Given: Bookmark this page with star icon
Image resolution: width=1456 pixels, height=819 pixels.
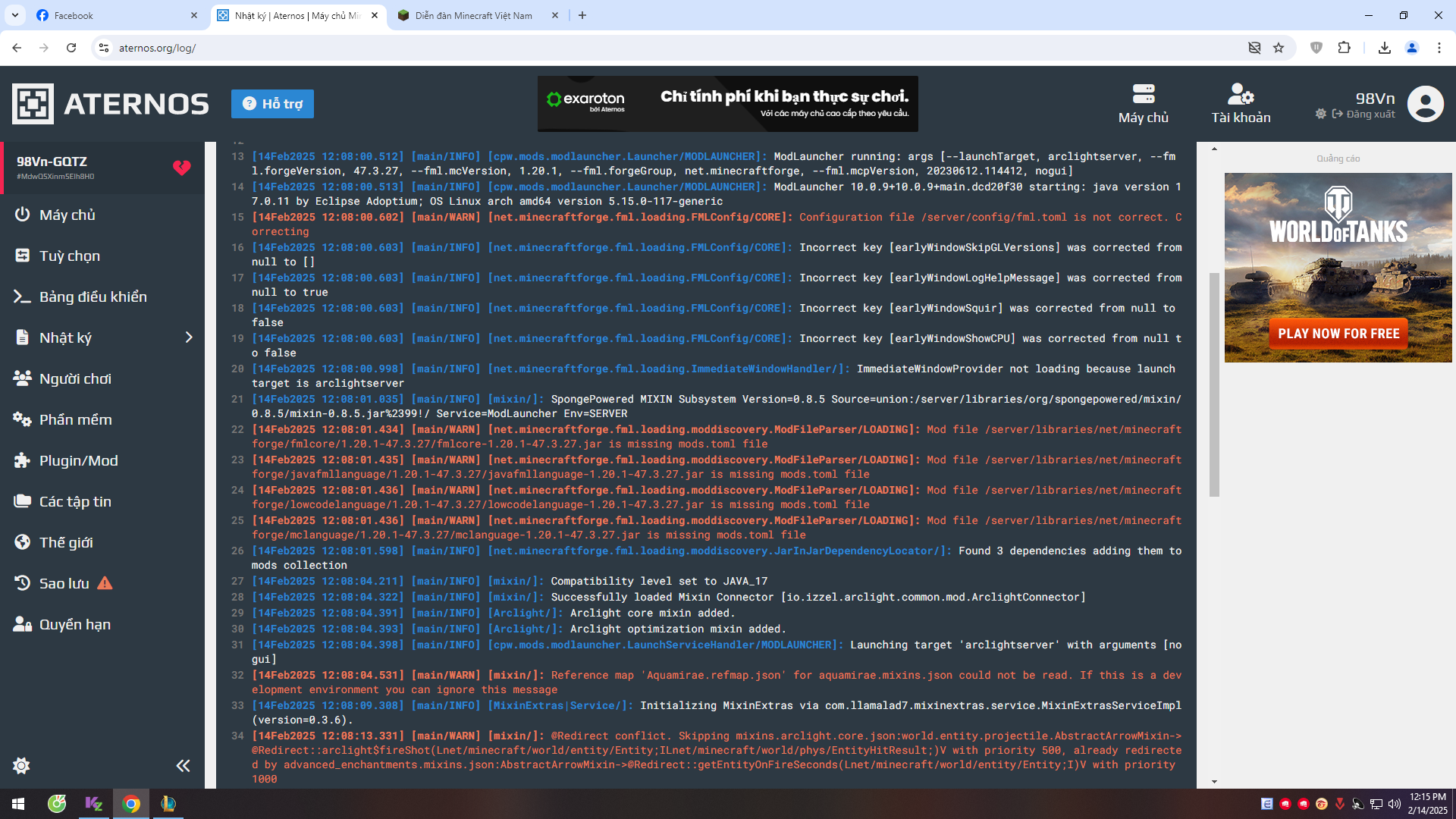Looking at the screenshot, I should (1279, 48).
